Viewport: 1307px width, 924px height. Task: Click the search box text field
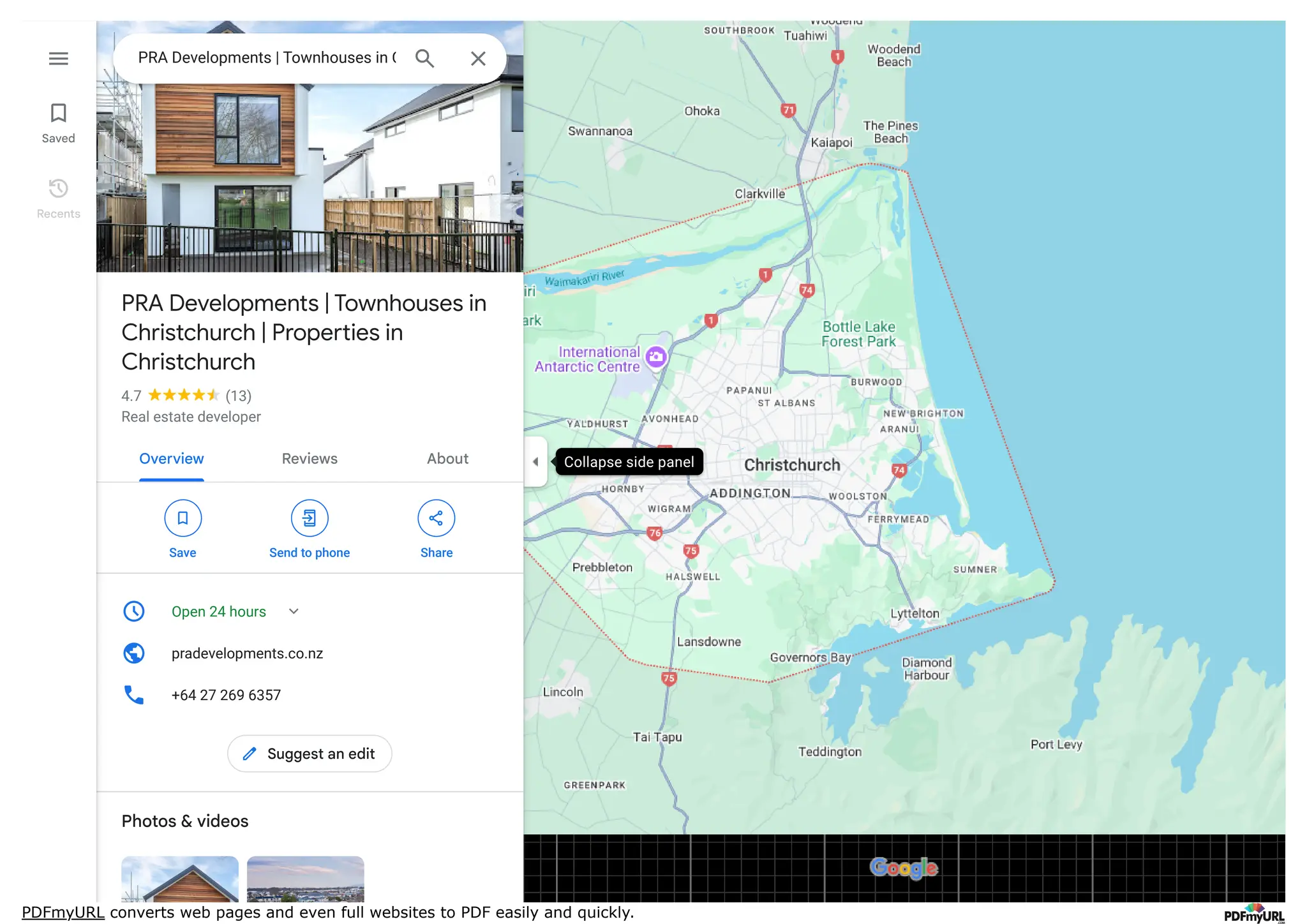pos(267,58)
